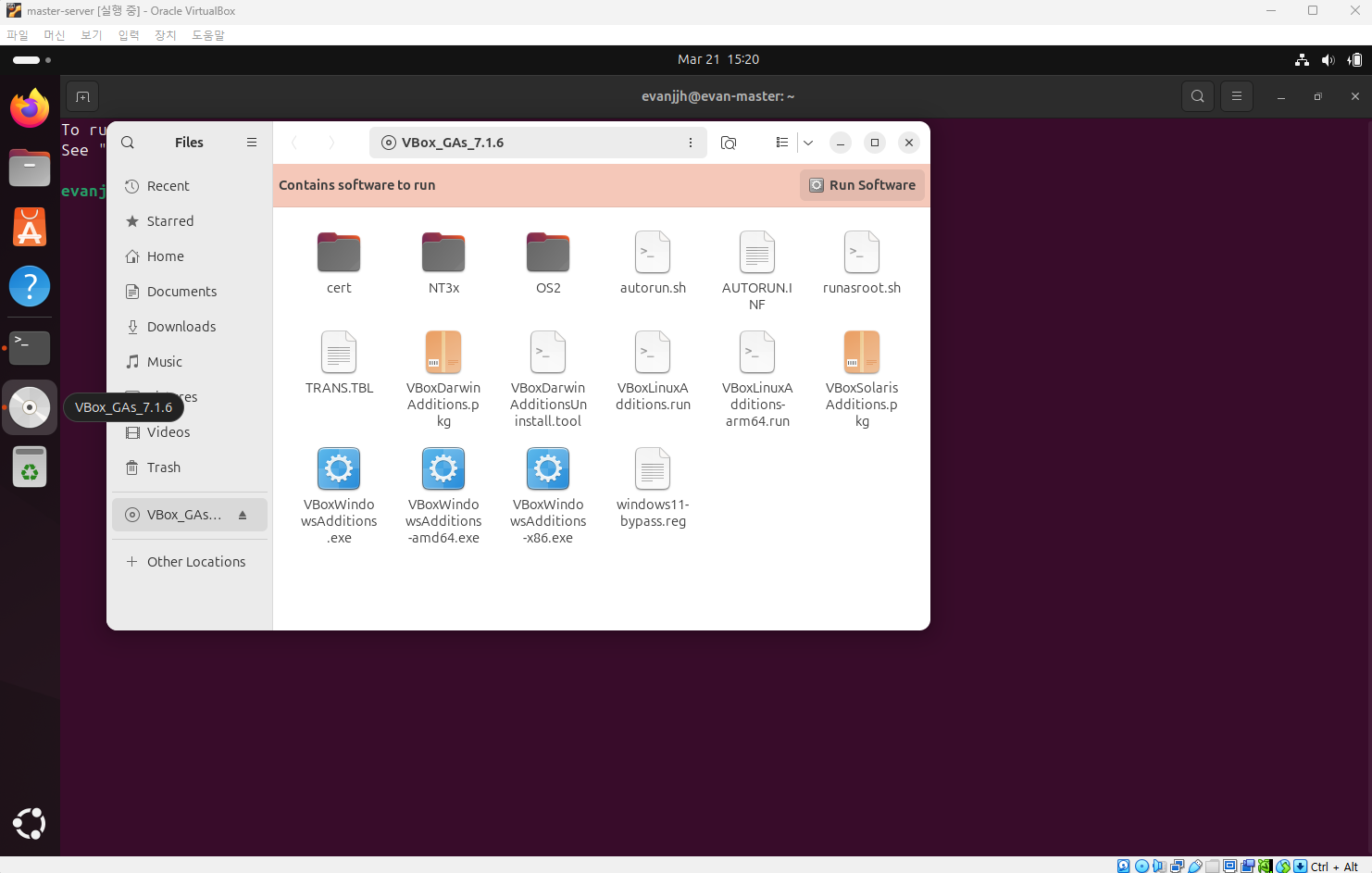Select VBoxWindowsAdditions-amd64.exe file
The image size is (1372, 873).
443,496
